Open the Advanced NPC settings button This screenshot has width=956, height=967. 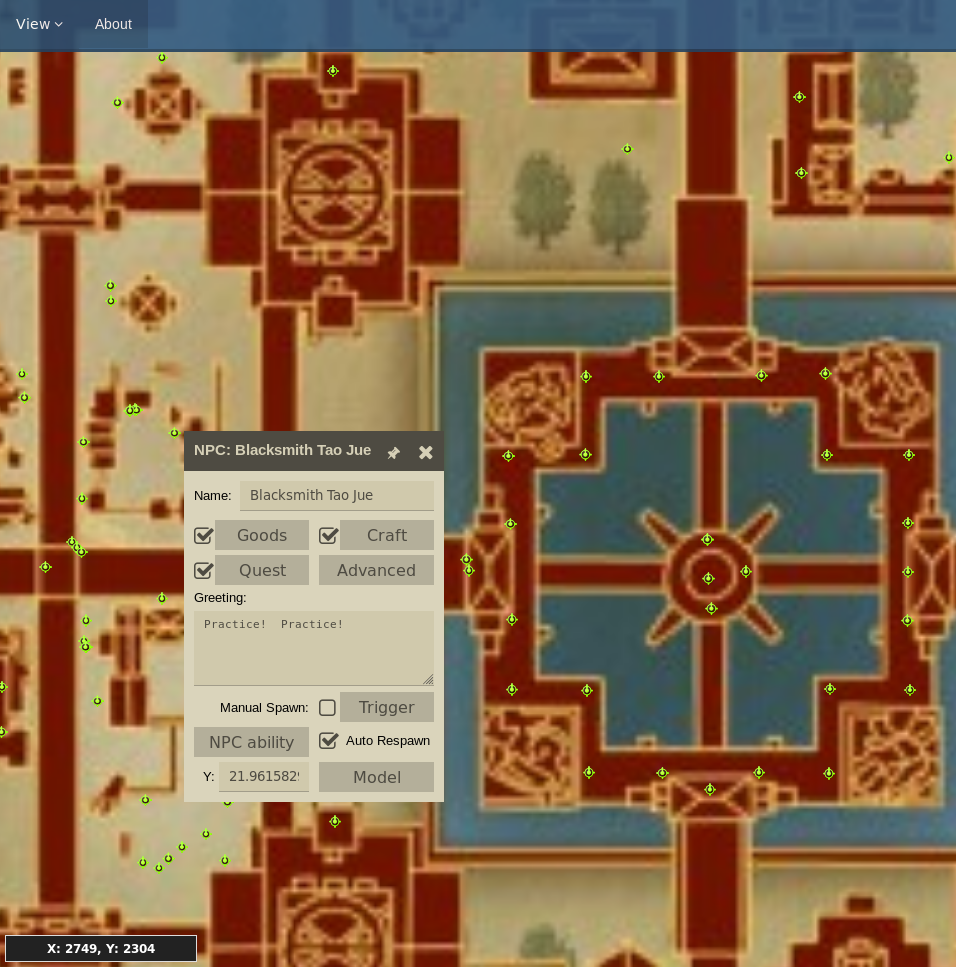376,570
